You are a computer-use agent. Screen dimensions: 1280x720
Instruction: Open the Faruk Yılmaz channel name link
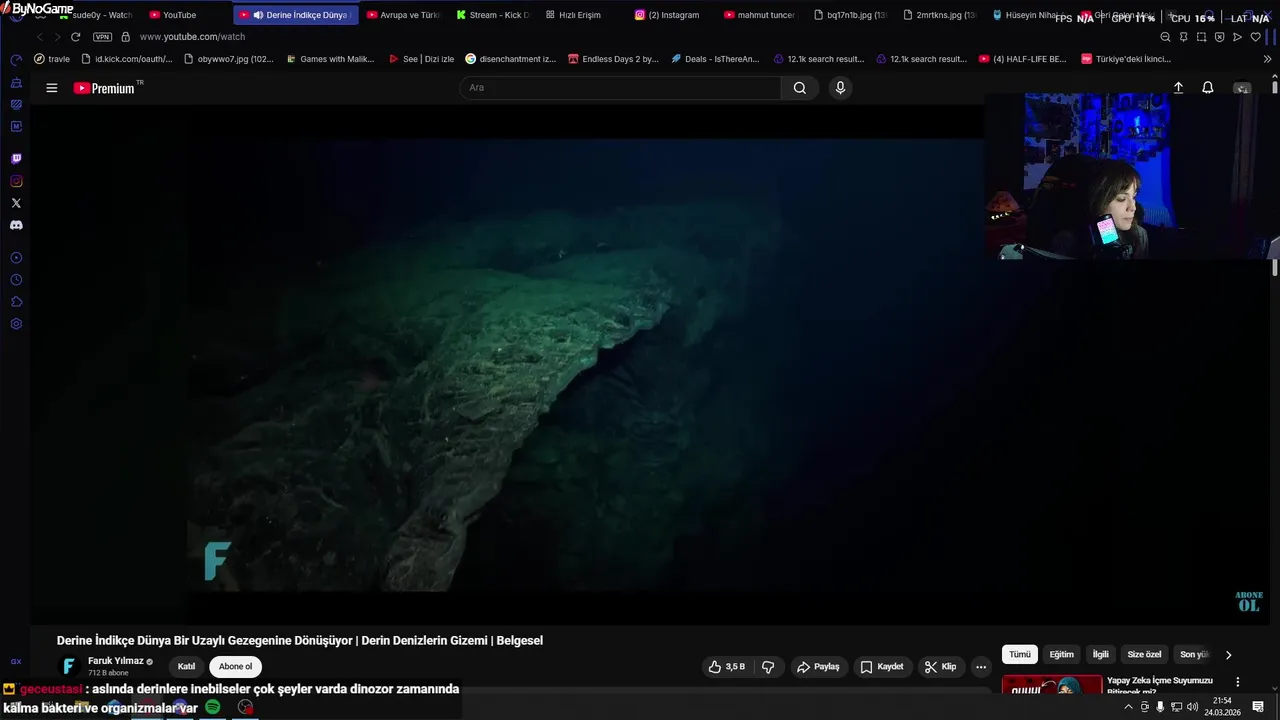point(116,661)
